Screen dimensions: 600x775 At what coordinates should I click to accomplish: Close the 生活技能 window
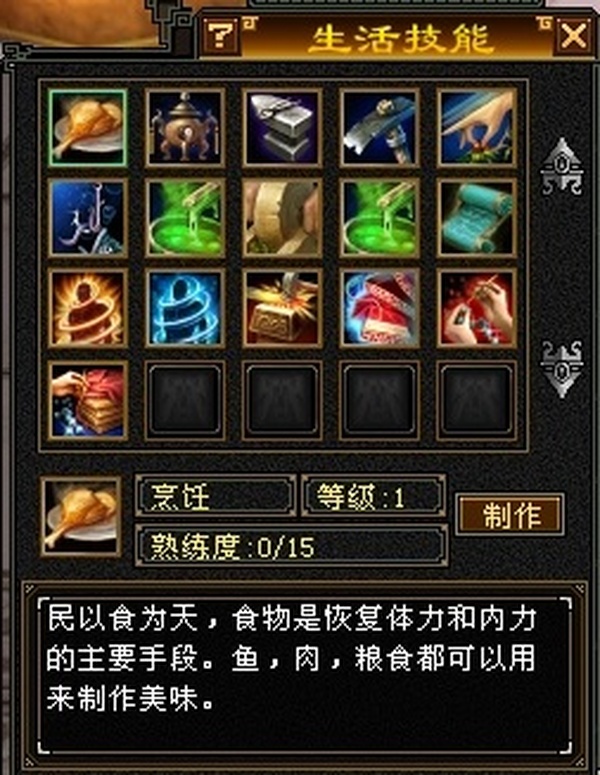tap(574, 36)
